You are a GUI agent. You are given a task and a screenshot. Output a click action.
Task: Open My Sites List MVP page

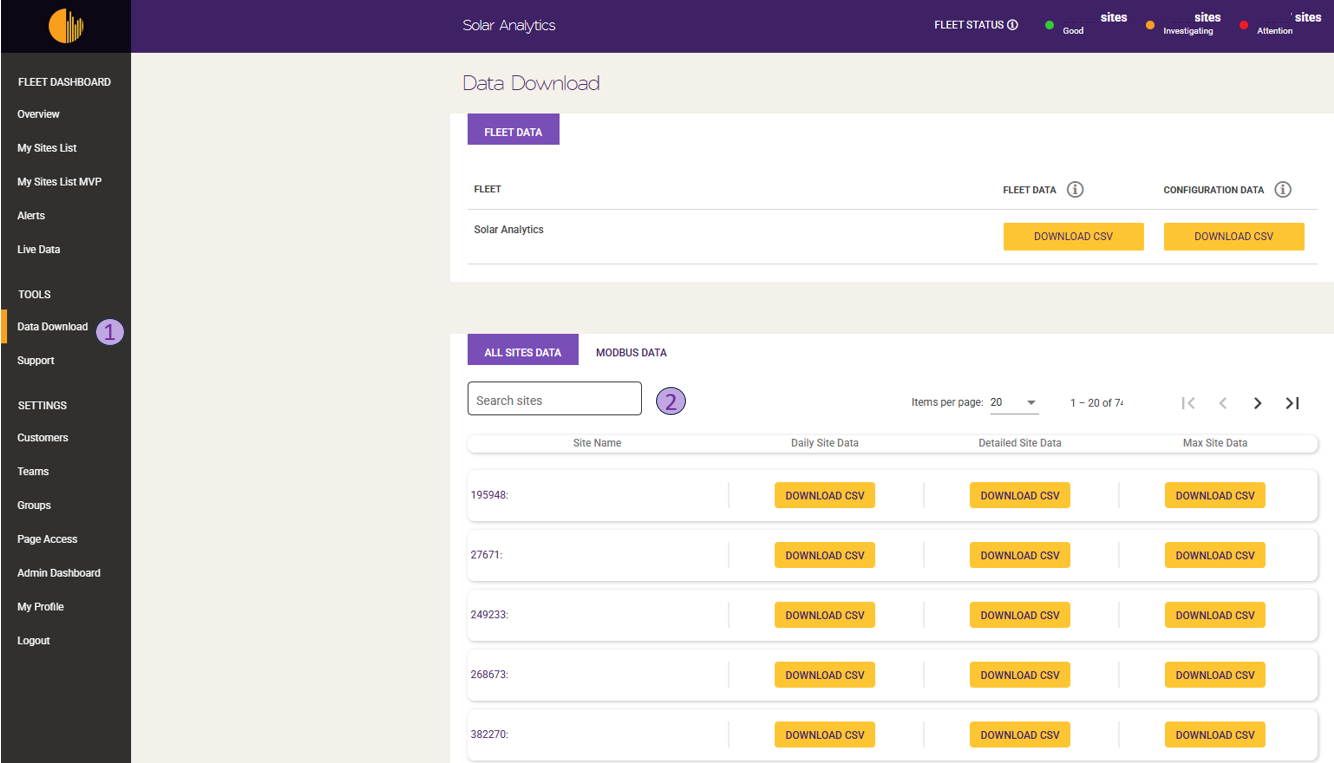click(x=59, y=182)
